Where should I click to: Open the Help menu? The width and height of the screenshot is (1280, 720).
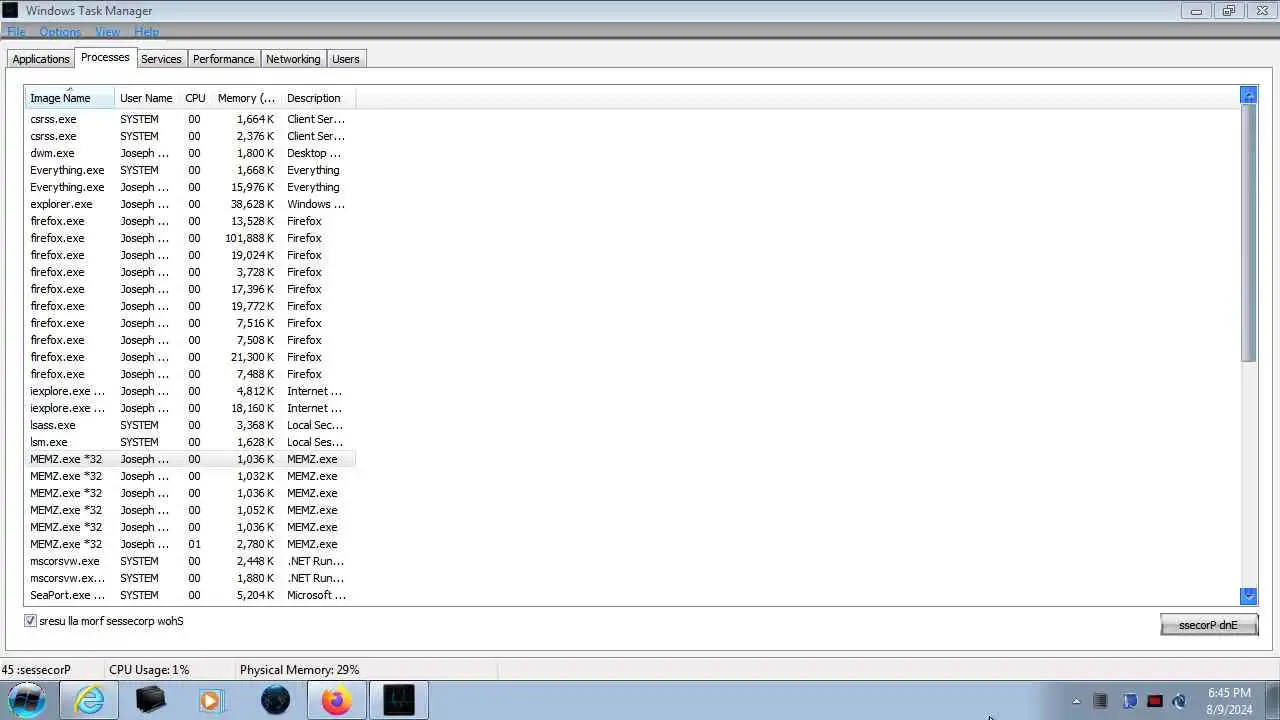(146, 32)
